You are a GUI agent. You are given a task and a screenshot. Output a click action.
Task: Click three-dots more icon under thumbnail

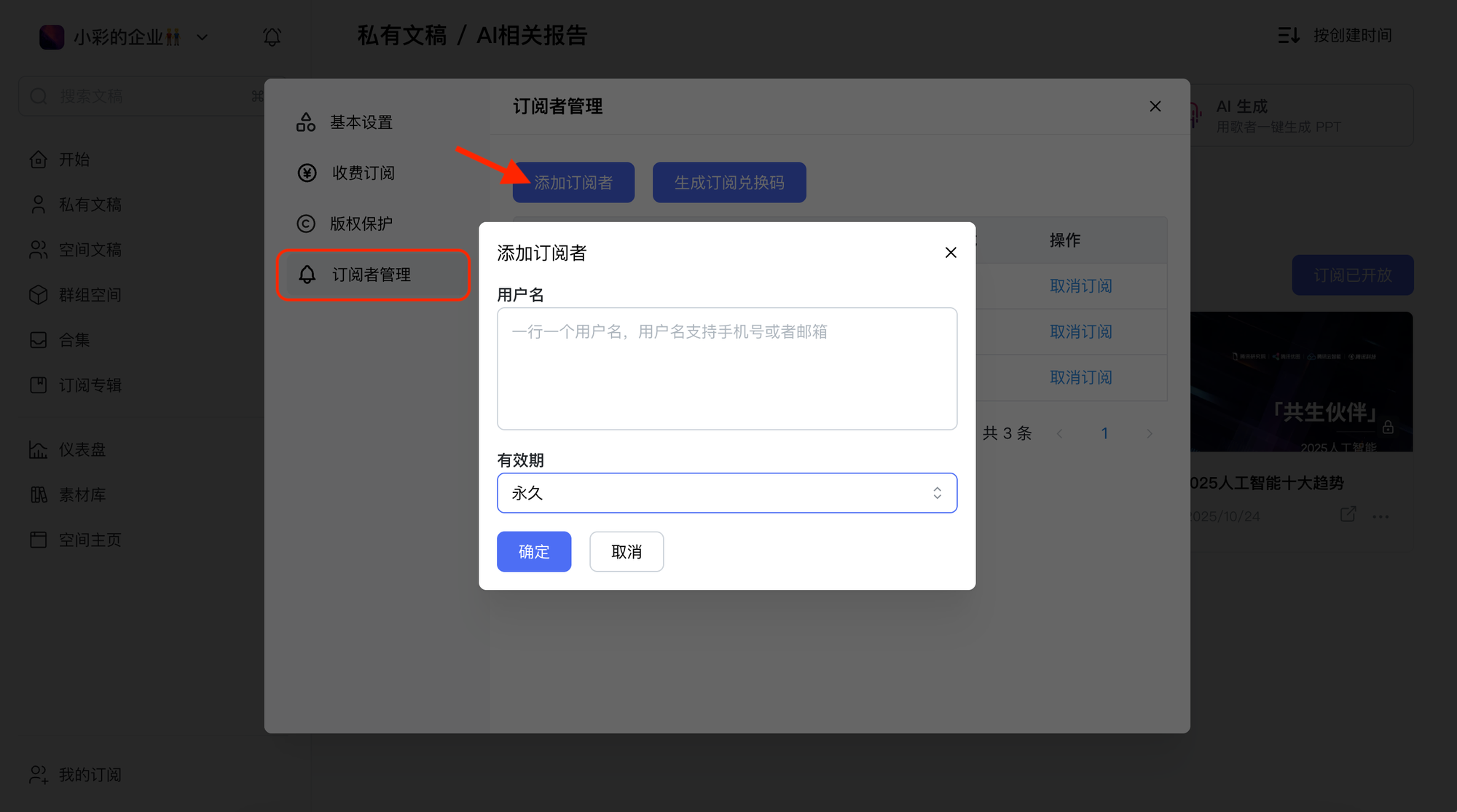1380,516
